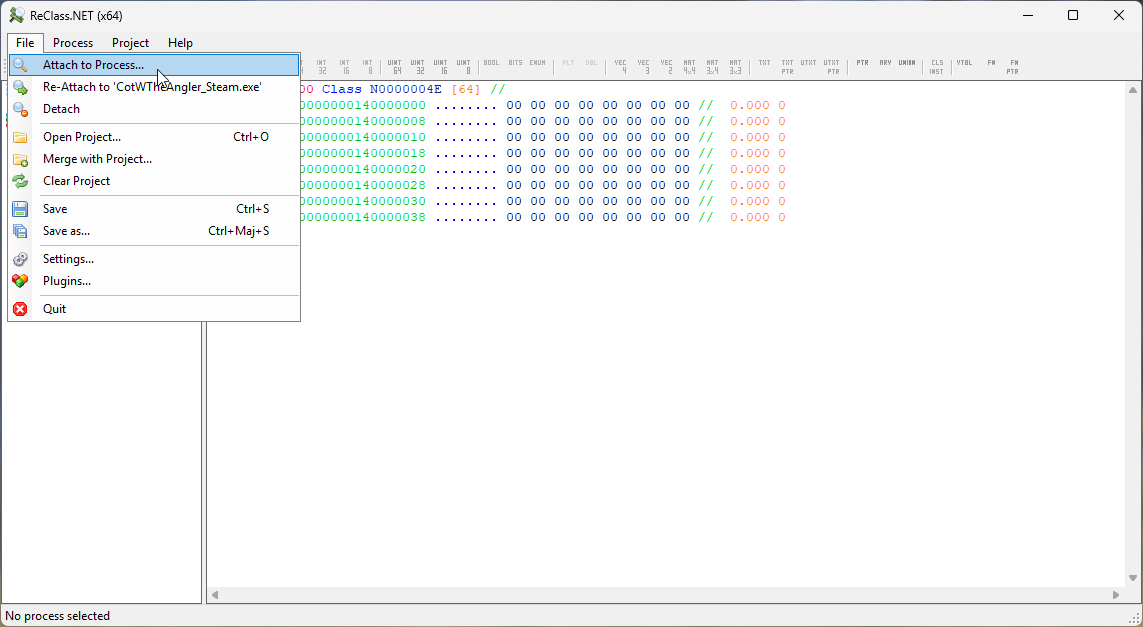Viewport: 1143px width, 627px height.
Task: Click the [64] class size value
Action: (x=466, y=90)
